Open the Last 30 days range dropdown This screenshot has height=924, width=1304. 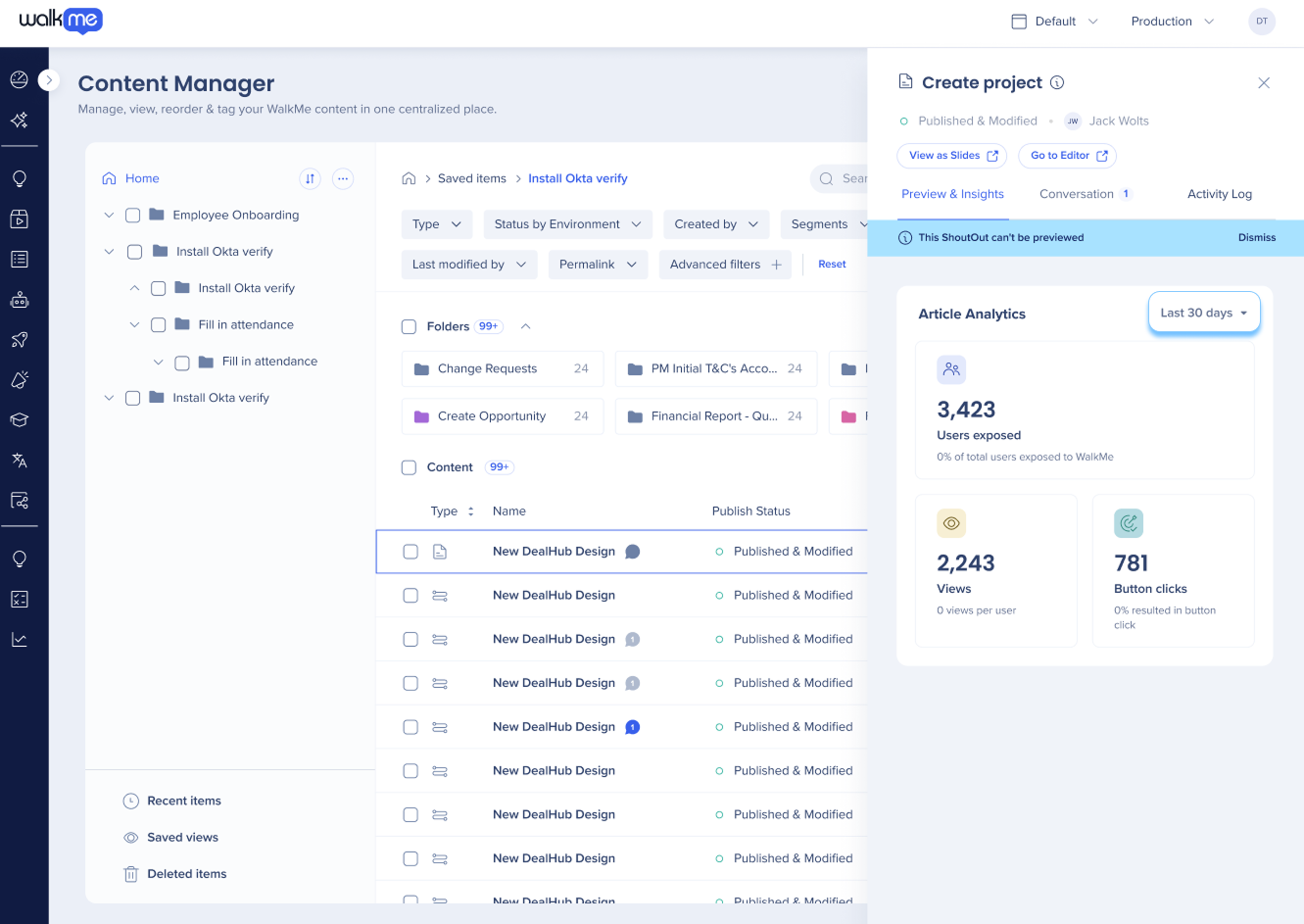click(x=1204, y=313)
